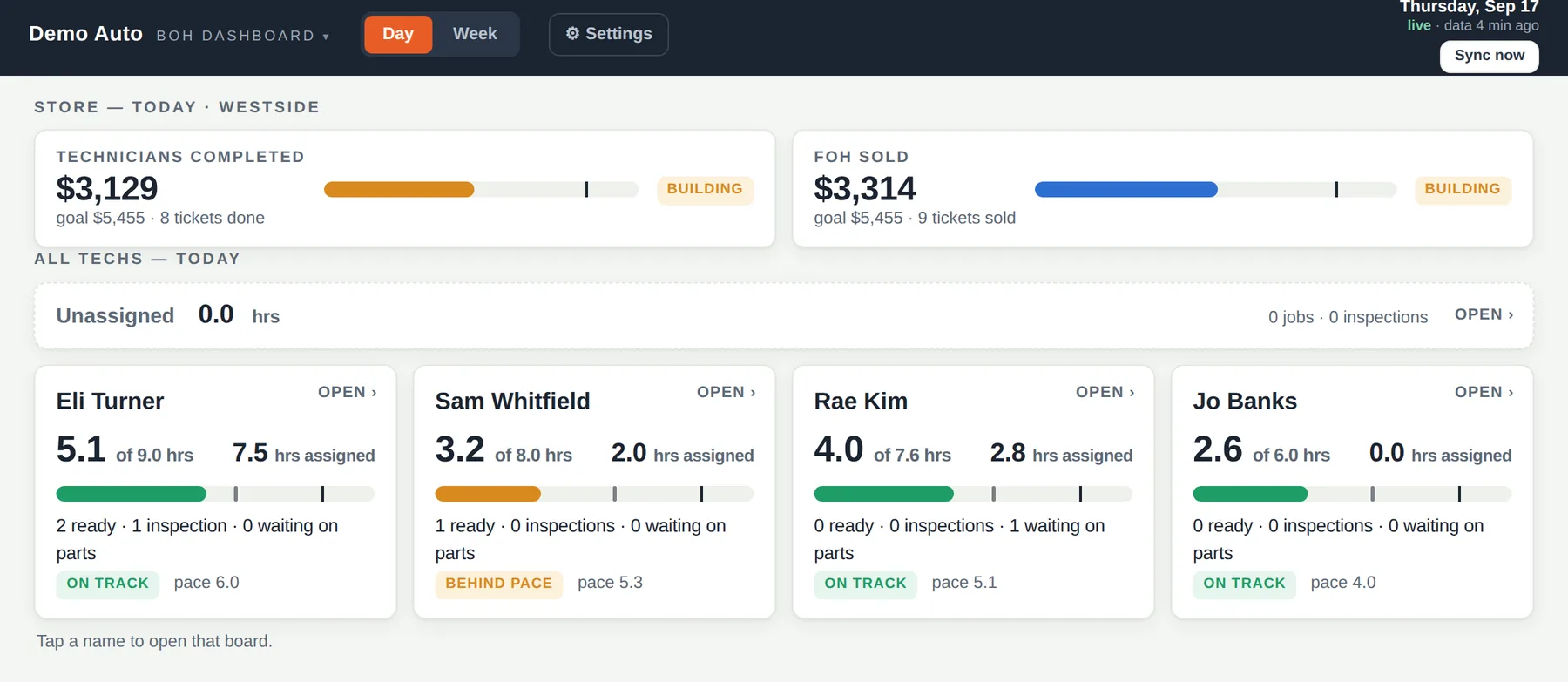The width and height of the screenshot is (1568, 682).
Task: Click Eli Turner's ON TRACK badge
Action: coord(108,584)
